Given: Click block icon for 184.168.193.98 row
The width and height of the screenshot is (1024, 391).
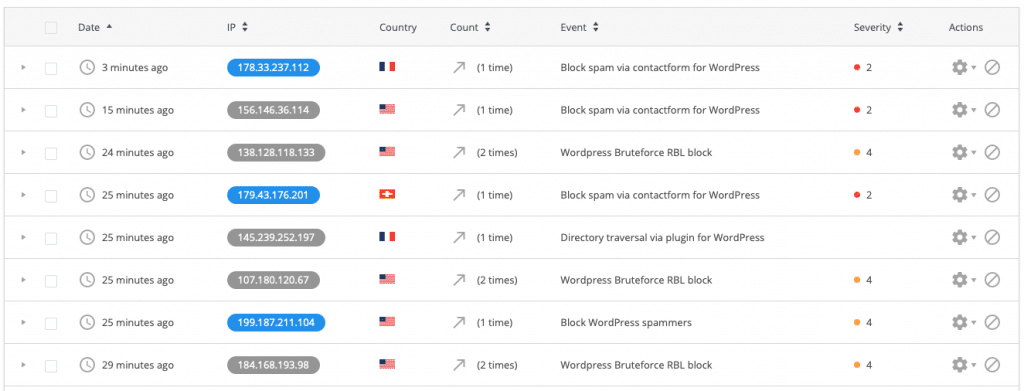Looking at the screenshot, I should pos(992,364).
